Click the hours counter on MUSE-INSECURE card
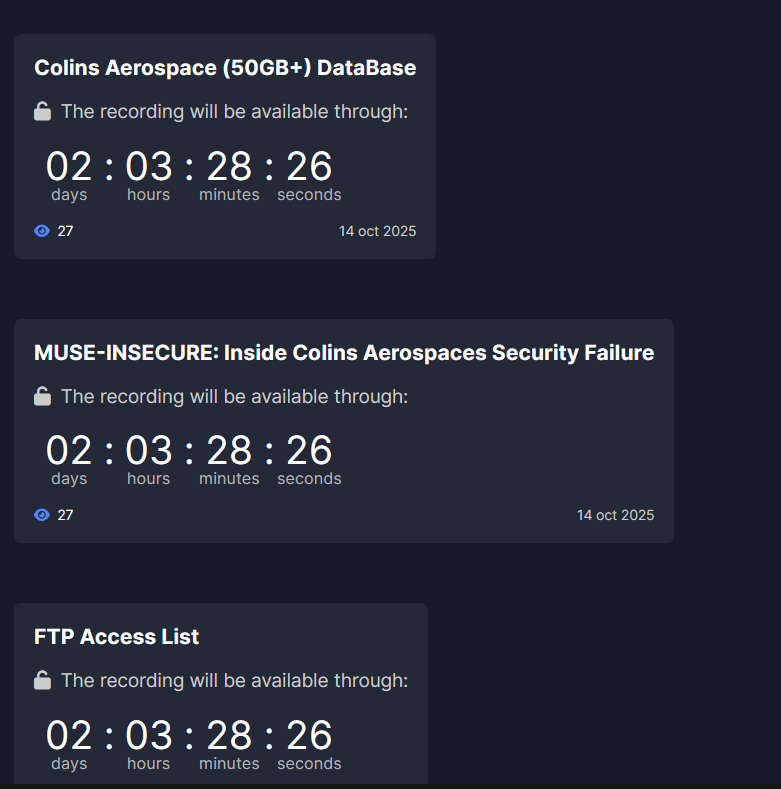Image resolution: width=781 pixels, height=789 pixels. pyautogui.click(x=149, y=452)
